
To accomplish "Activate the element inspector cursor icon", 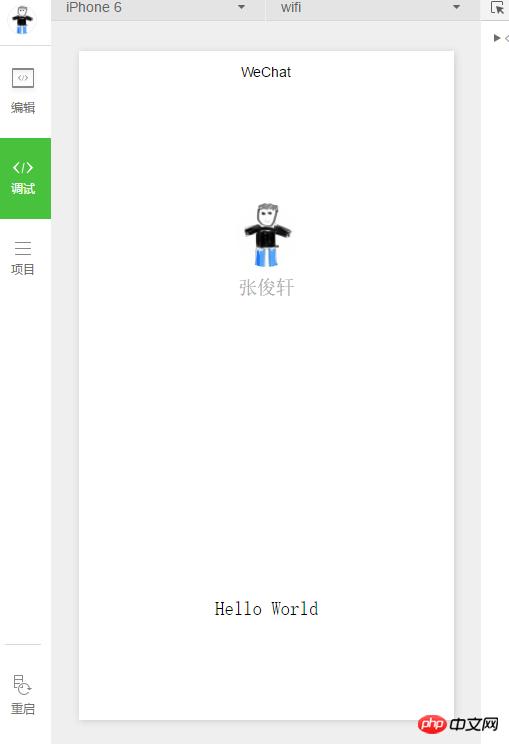I will (497, 8).
